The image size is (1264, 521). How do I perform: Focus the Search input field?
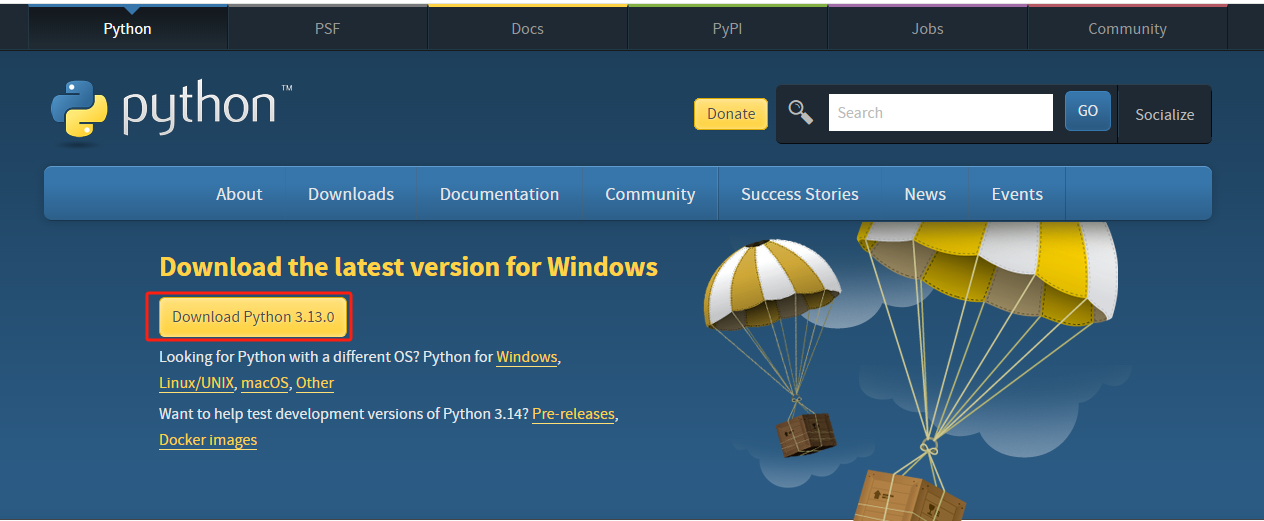click(x=940, y=113)
